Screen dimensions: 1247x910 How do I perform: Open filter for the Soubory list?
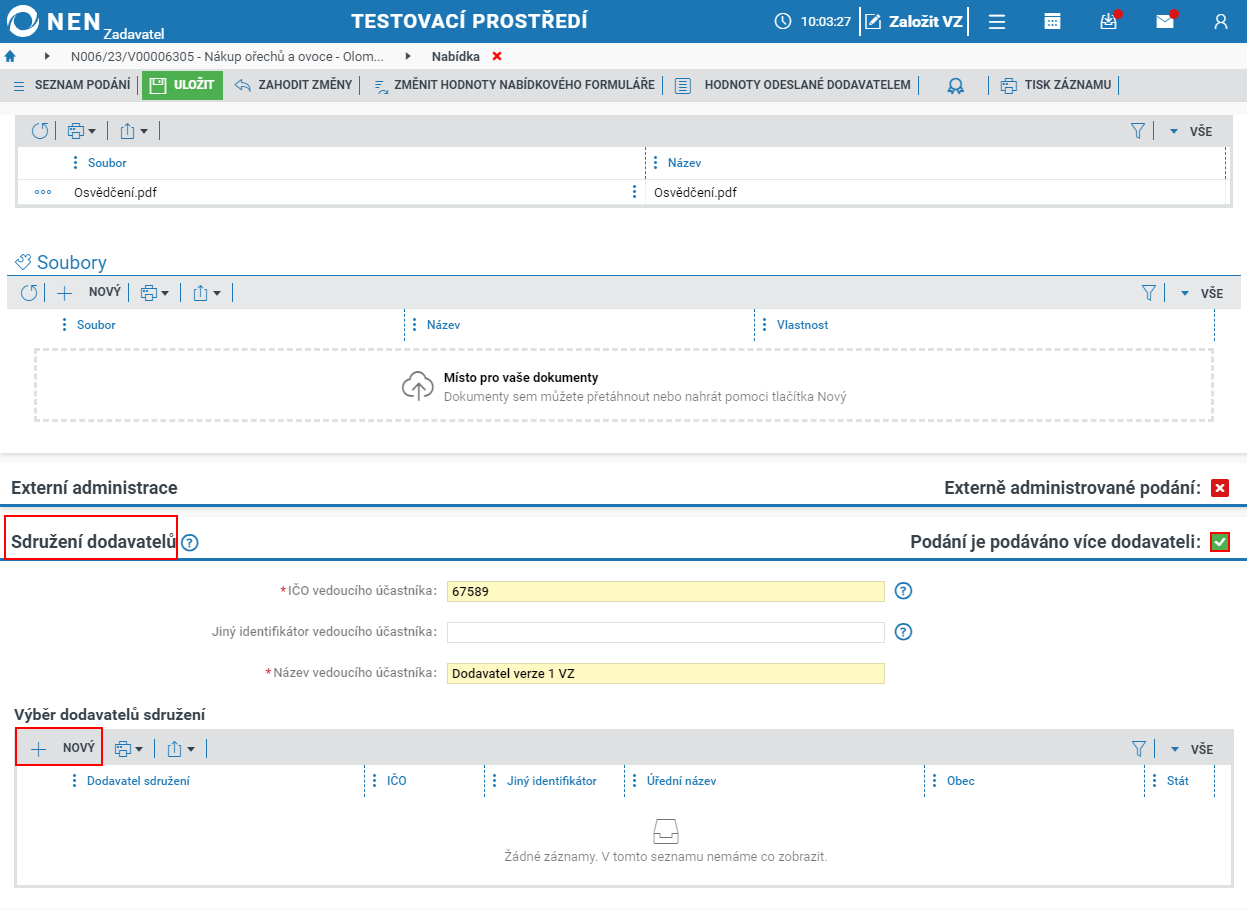(1149, 293)
